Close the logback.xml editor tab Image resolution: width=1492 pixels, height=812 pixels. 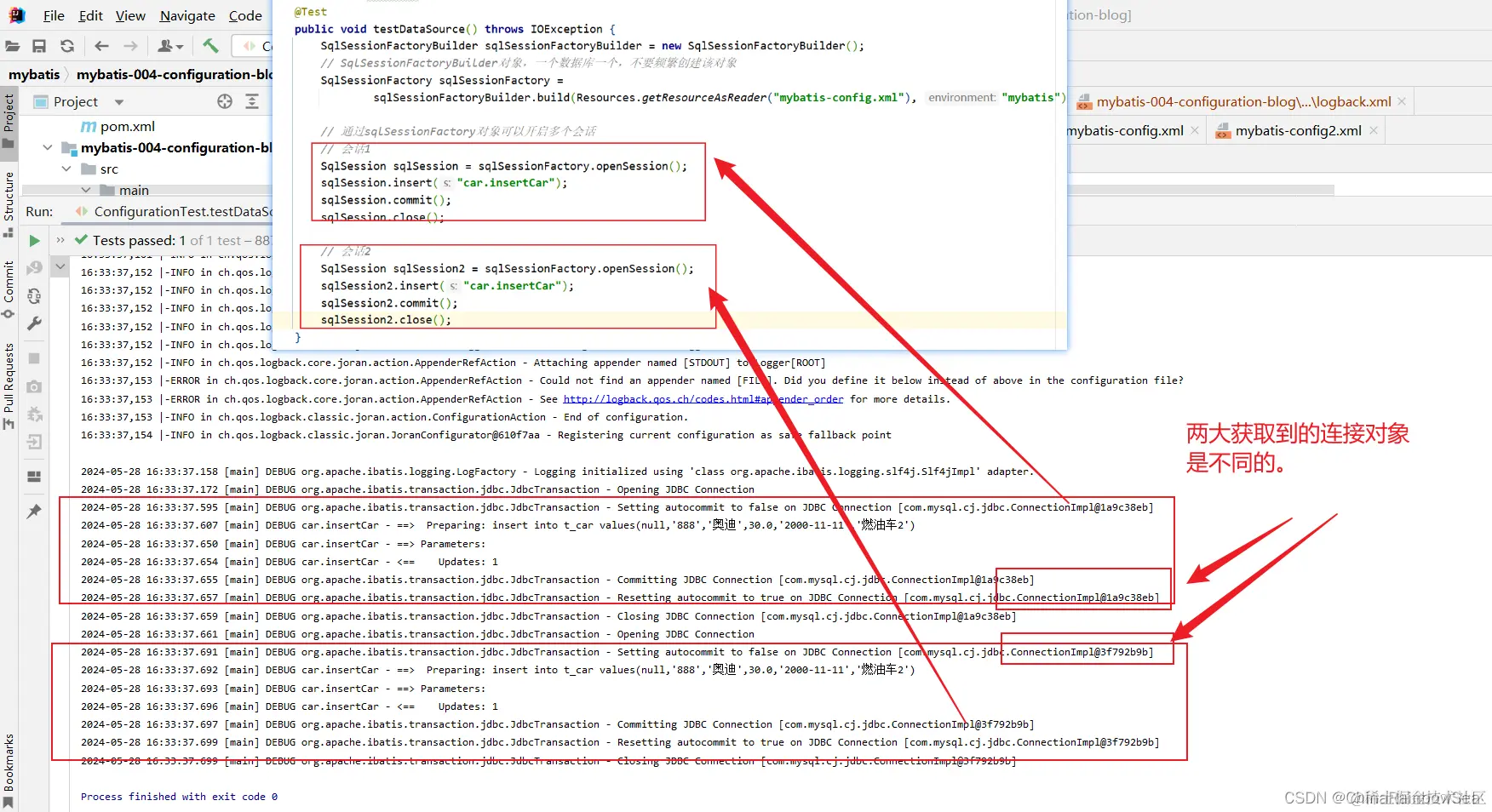[x=1402, y=101]
